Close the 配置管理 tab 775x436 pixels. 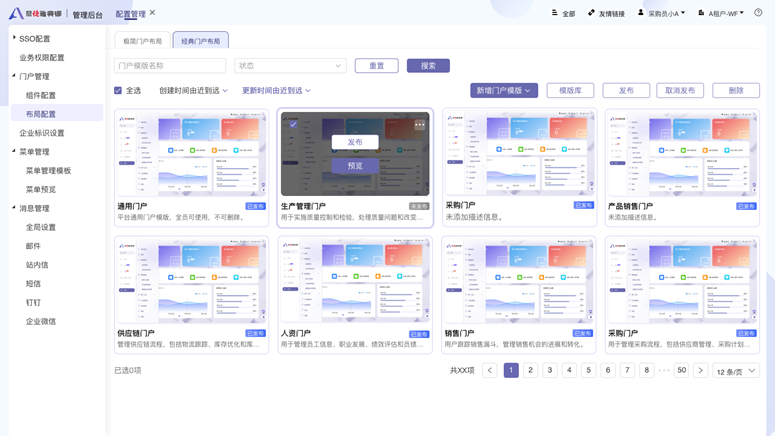tap(152, 13)
